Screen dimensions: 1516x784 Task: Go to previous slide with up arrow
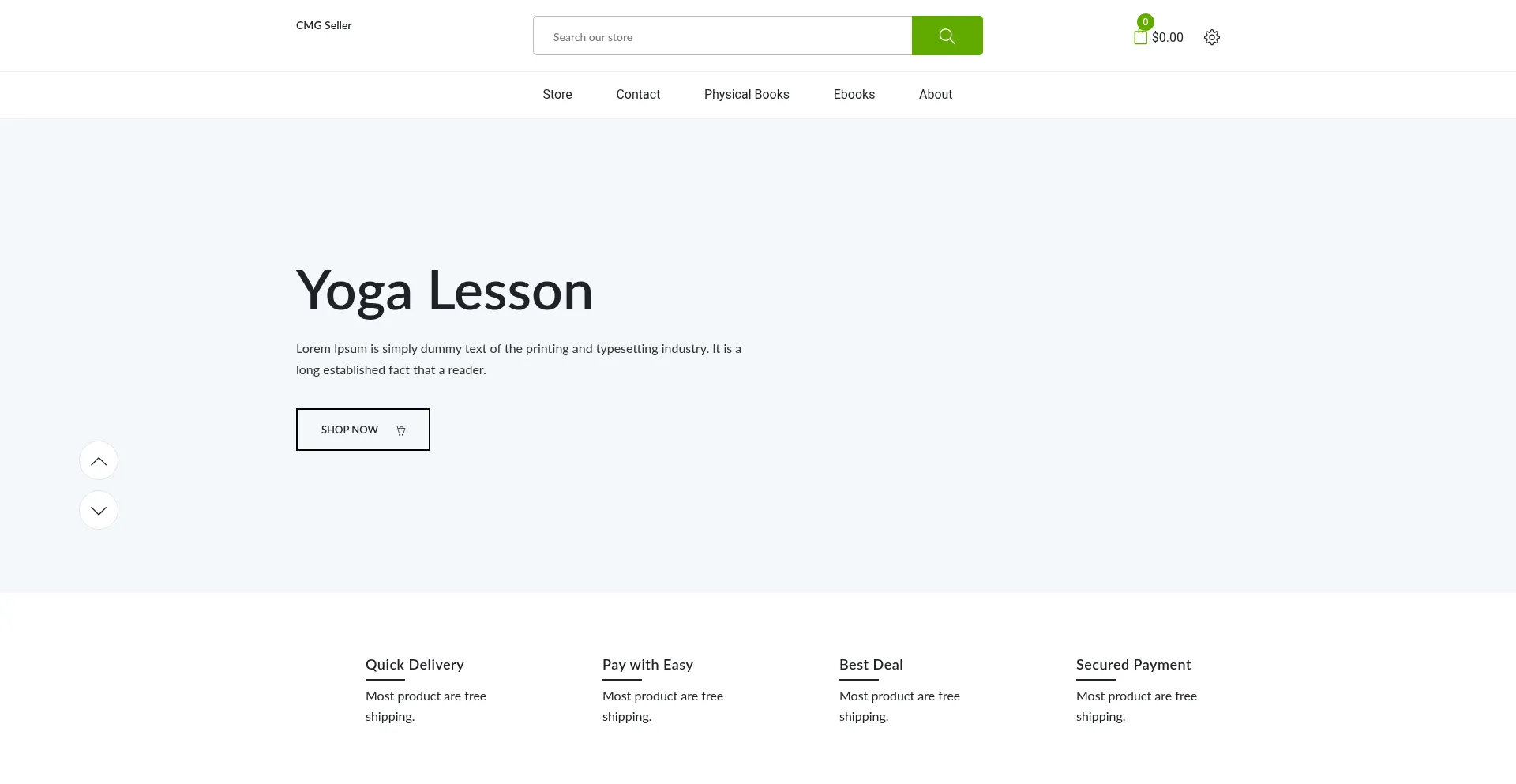pyautogui.click(x=99, y=461)
